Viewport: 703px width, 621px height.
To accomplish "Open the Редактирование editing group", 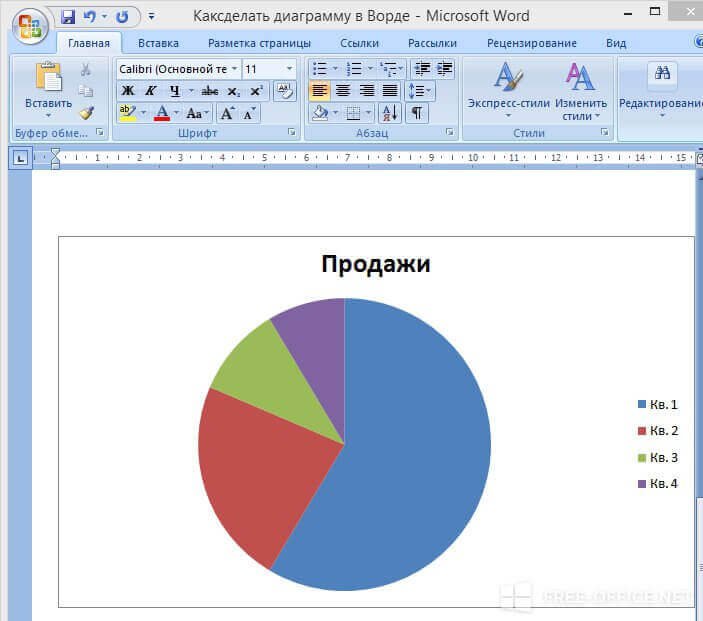I will click(660, 90).
